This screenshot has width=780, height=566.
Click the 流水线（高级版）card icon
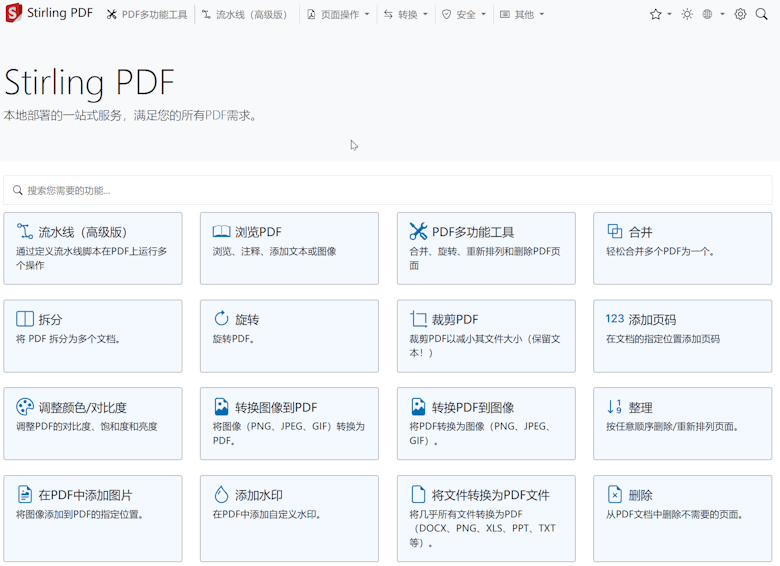pos(25,231)
